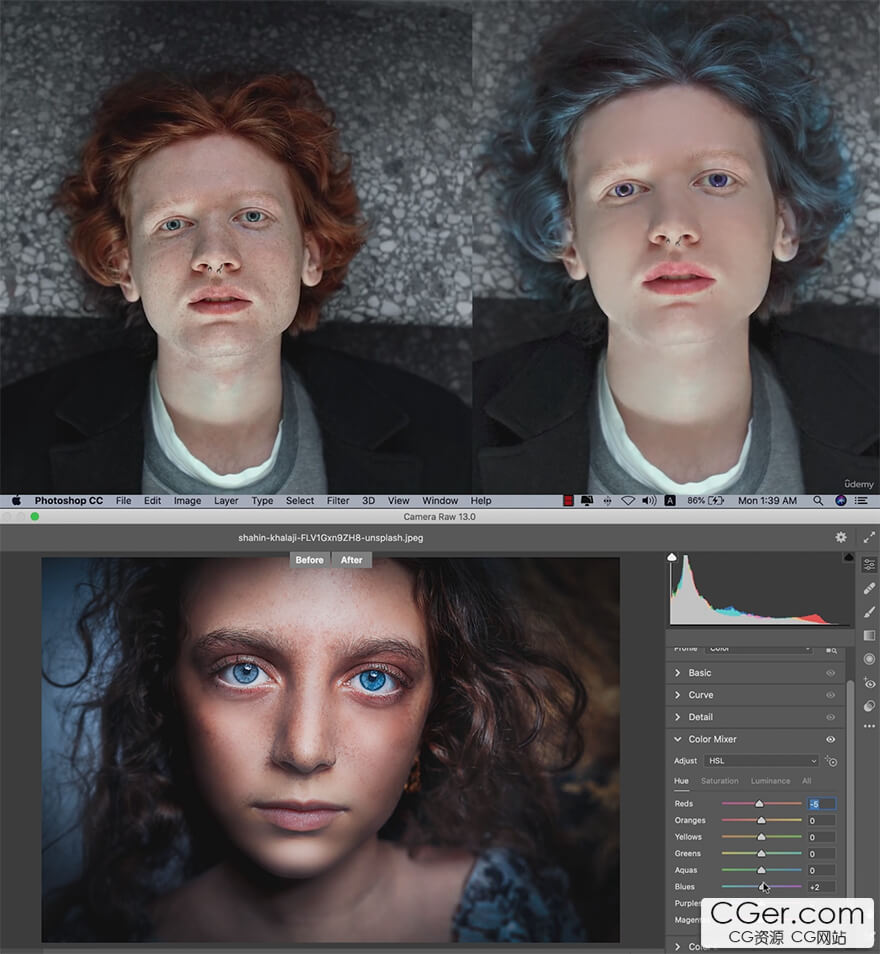Toggle the Curve panel visibility eye
The width and height of the screenshot is (880, 954).
[831, 695]
